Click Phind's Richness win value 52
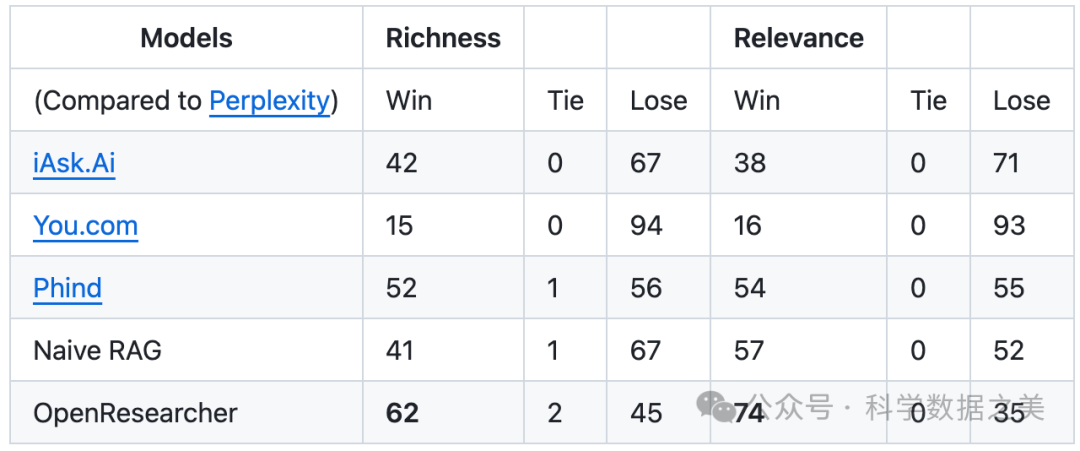The height and width of the screenshot is (451, 1080). [402, 288]
